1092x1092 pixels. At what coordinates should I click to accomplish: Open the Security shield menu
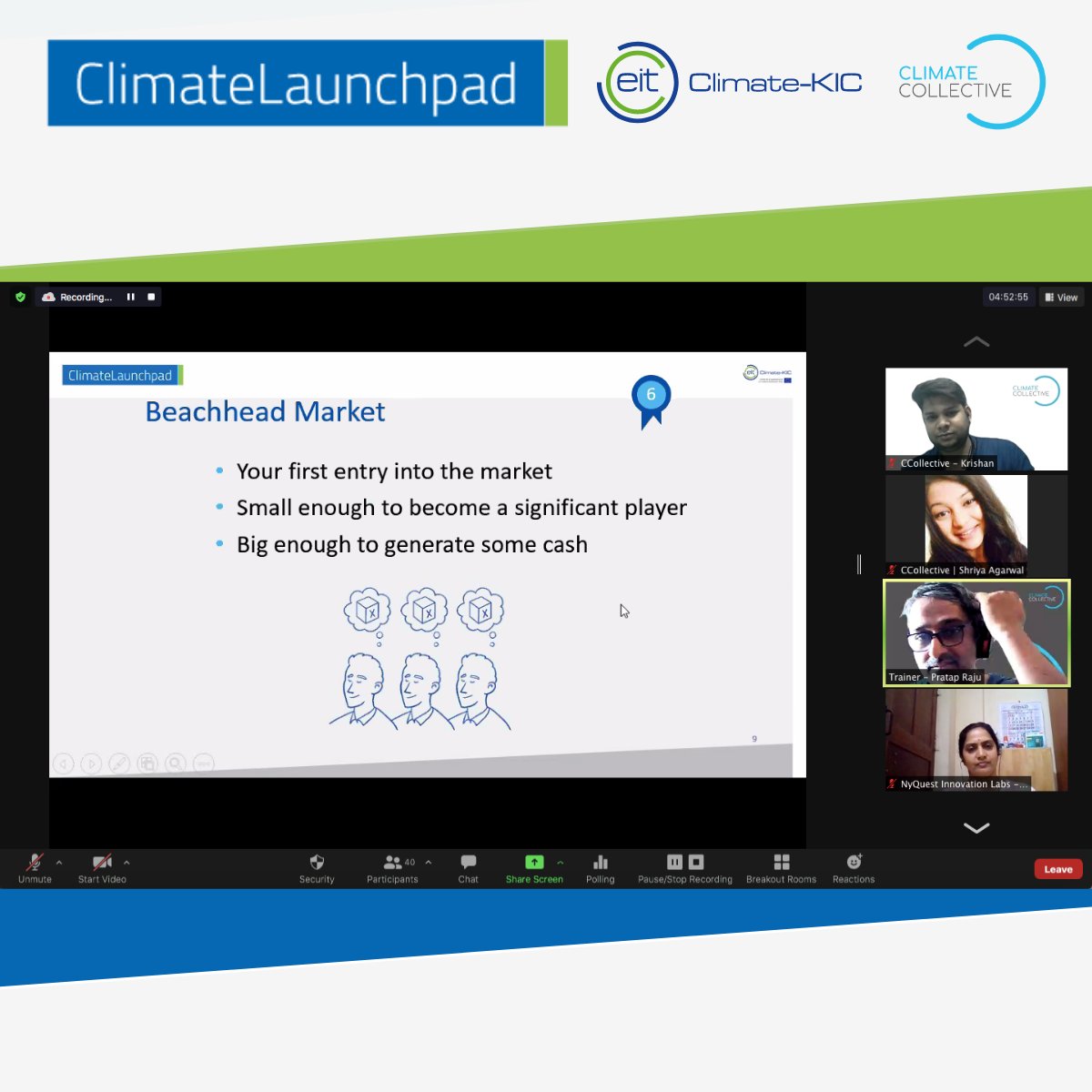317,868
